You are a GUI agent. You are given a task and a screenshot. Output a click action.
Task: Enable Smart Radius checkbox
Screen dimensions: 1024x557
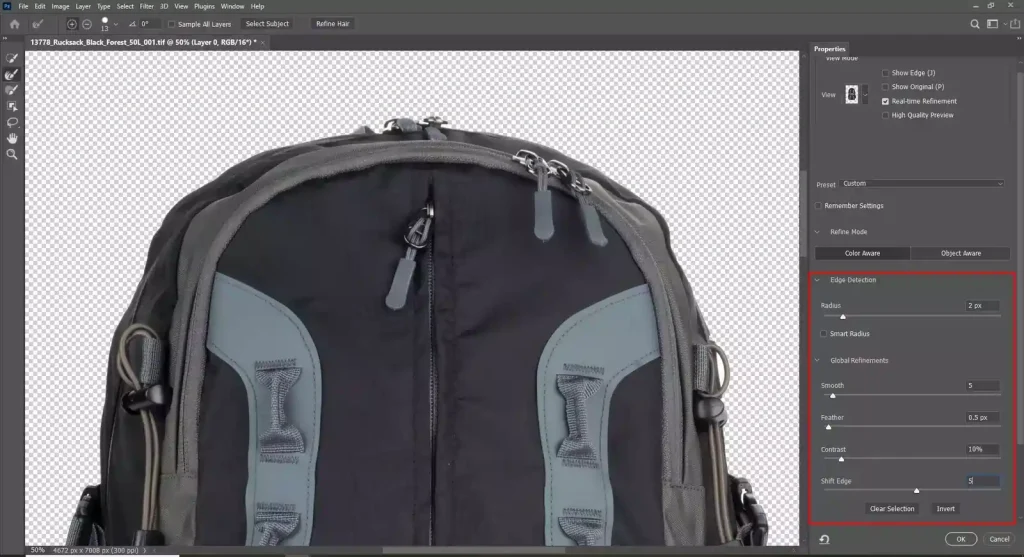click(x=824, y=334)
